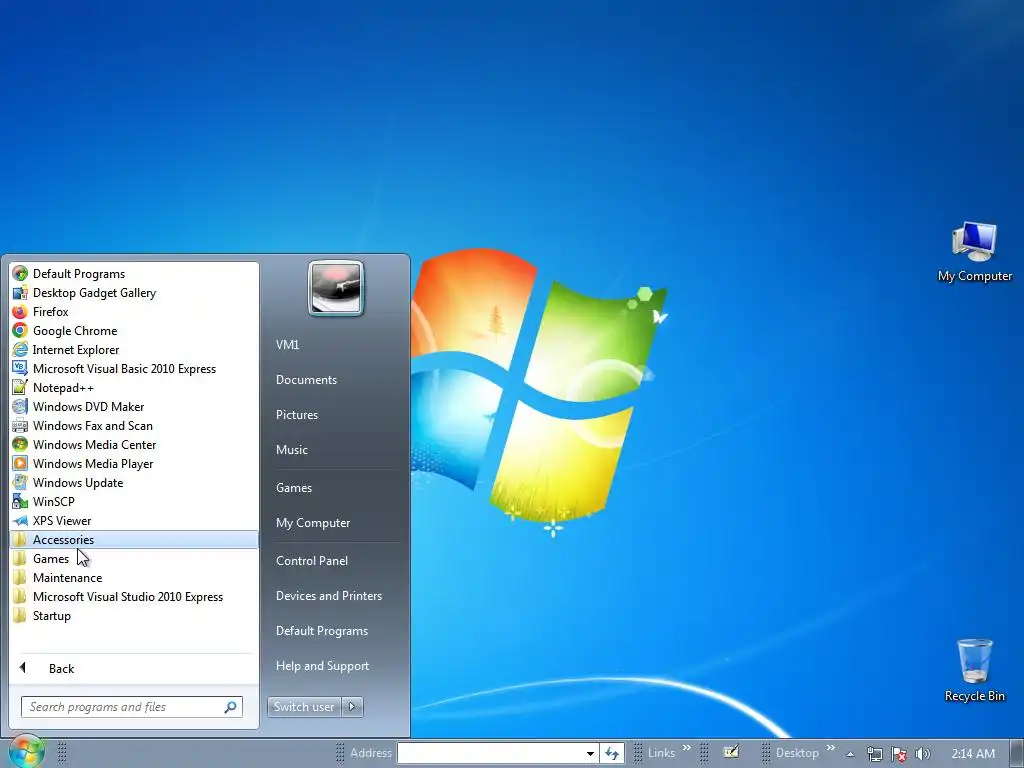Open the Pictures library
This screenshot has height=768, width=1024.
[x=336, y=415]
